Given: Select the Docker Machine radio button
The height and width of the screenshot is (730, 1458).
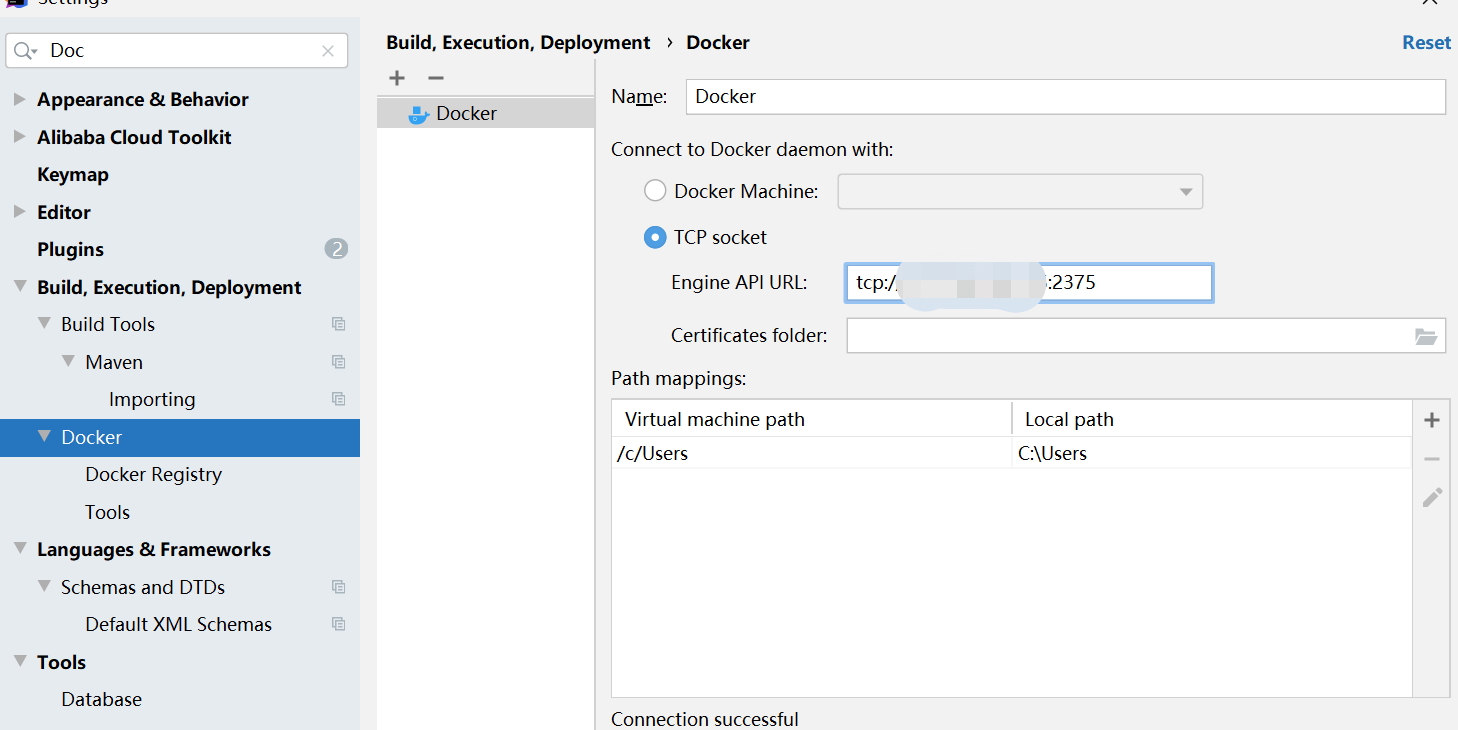Looking at the screenshot, I should pyautogui.click(x=655, y=191).
